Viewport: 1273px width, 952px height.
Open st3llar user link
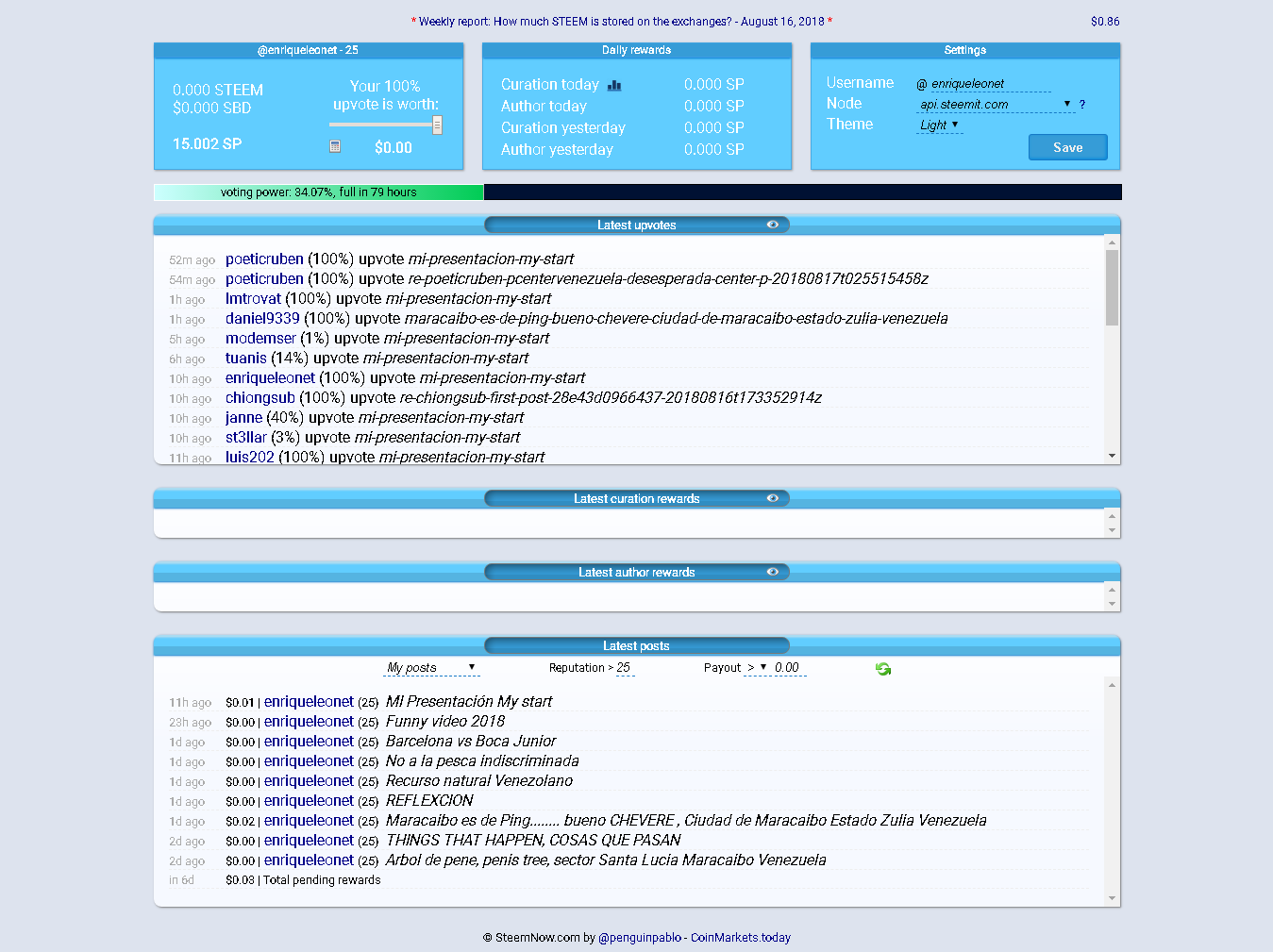click(x=246, y=437)
